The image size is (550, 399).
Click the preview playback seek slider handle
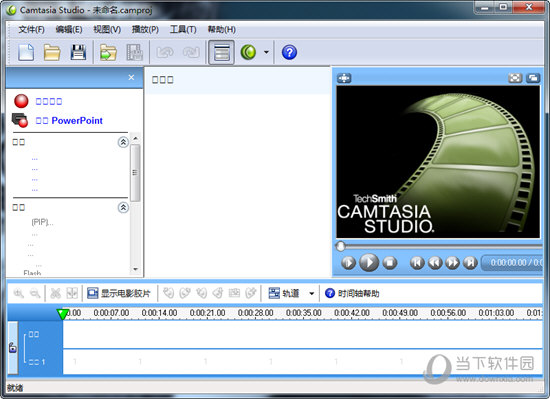(340, 246)
